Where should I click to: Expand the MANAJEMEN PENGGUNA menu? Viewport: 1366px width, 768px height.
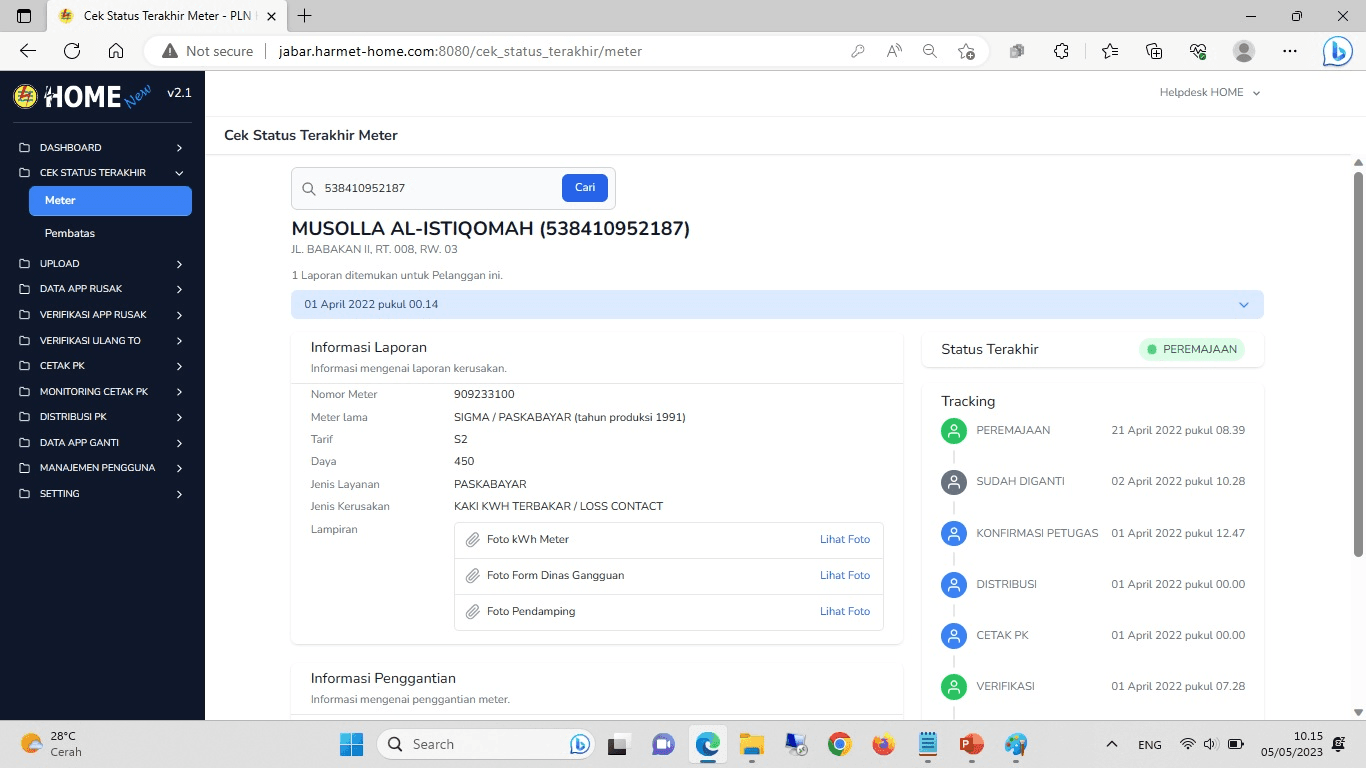click(102, 468)
